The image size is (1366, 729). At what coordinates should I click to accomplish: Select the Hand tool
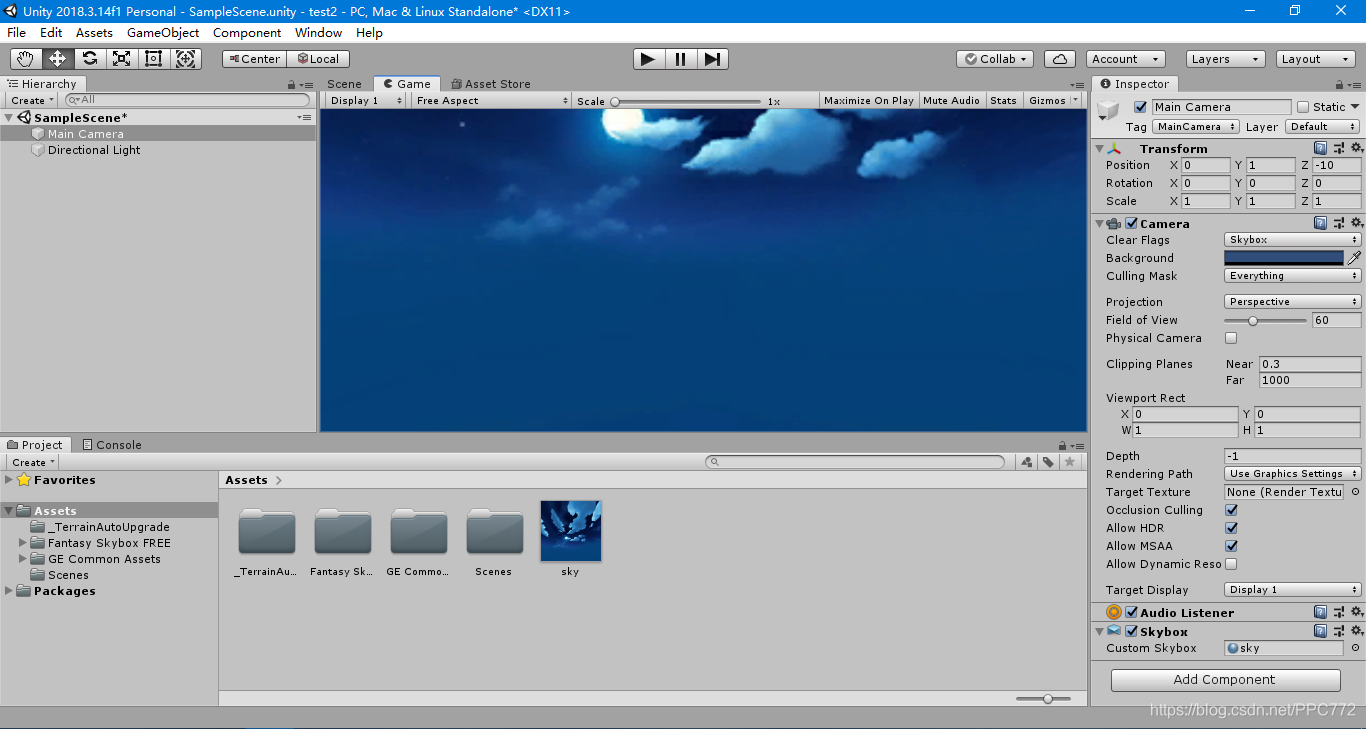pyautogui.click(x=26, y=59)
